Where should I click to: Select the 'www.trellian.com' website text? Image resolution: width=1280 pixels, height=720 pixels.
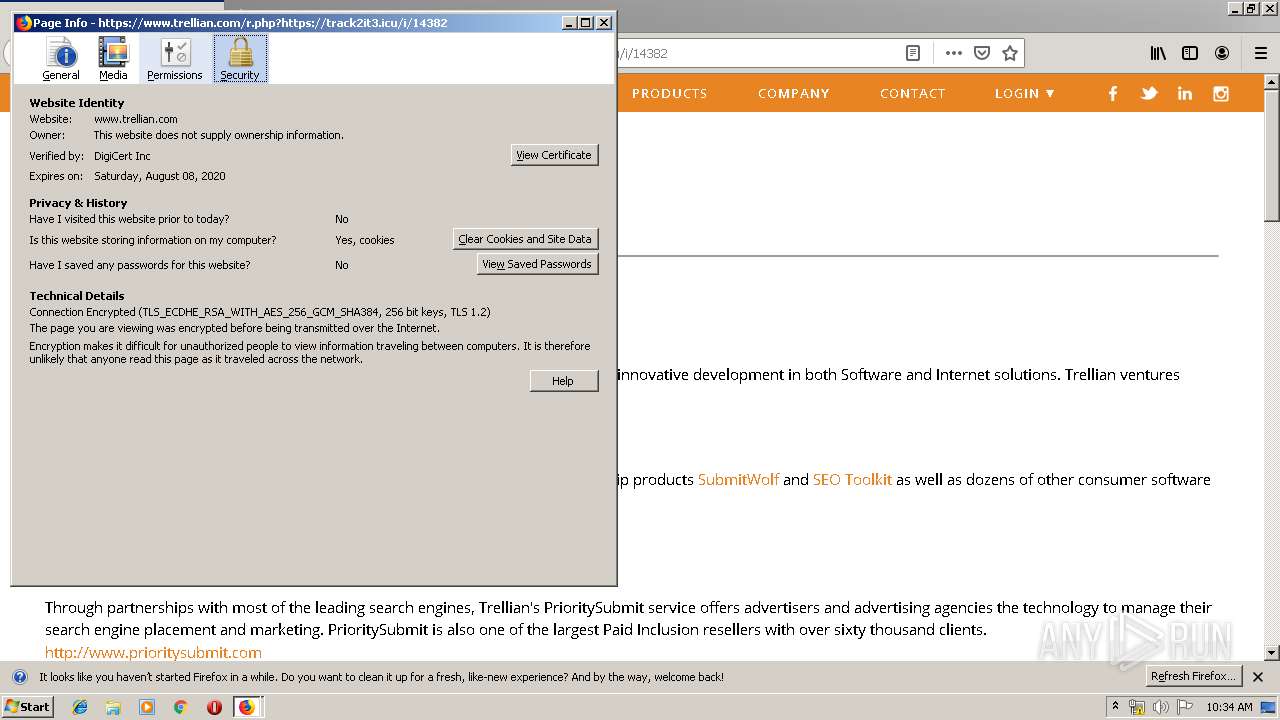tap(136, 119)
